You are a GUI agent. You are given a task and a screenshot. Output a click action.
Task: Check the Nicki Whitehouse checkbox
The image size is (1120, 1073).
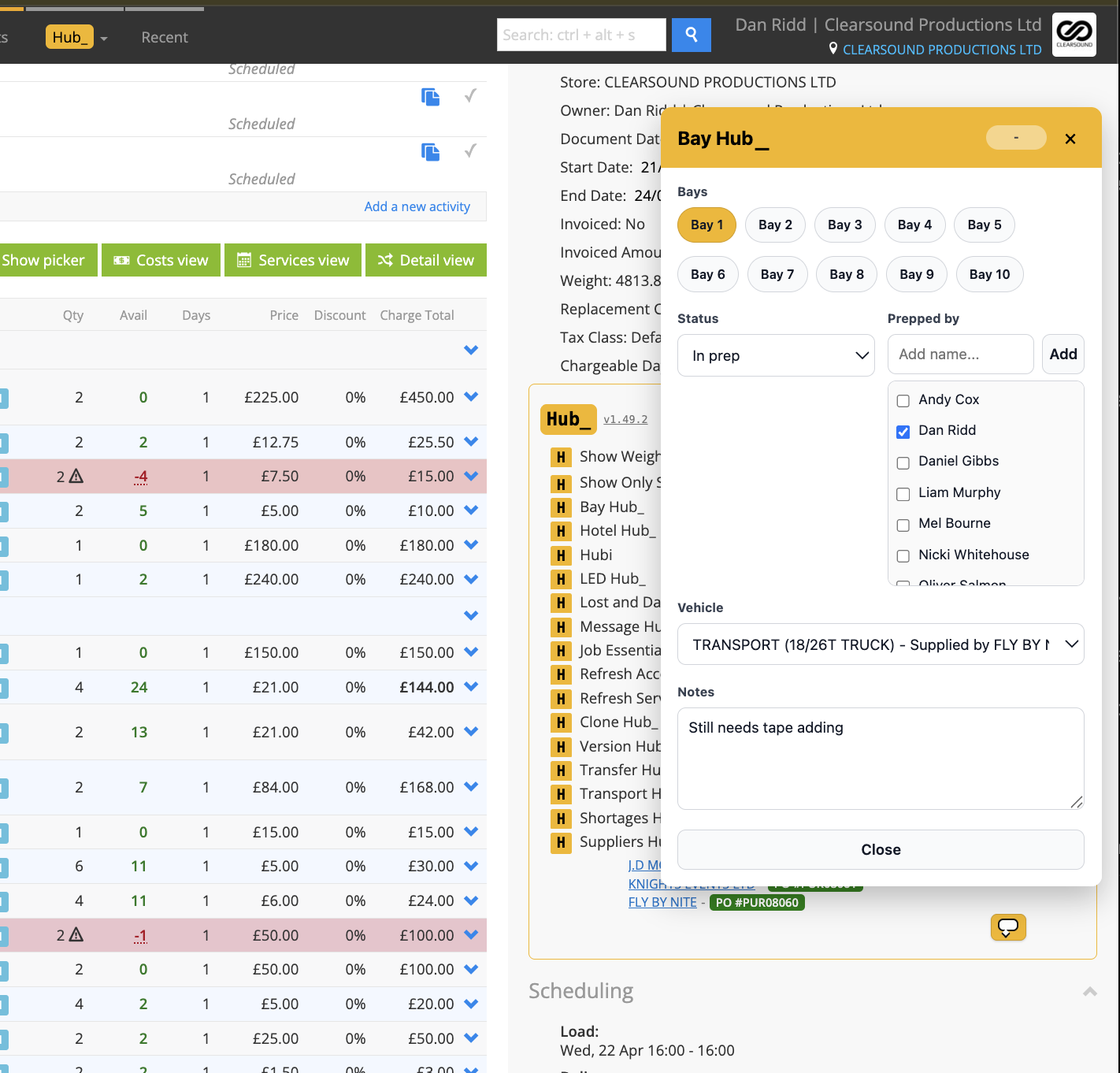903,556
